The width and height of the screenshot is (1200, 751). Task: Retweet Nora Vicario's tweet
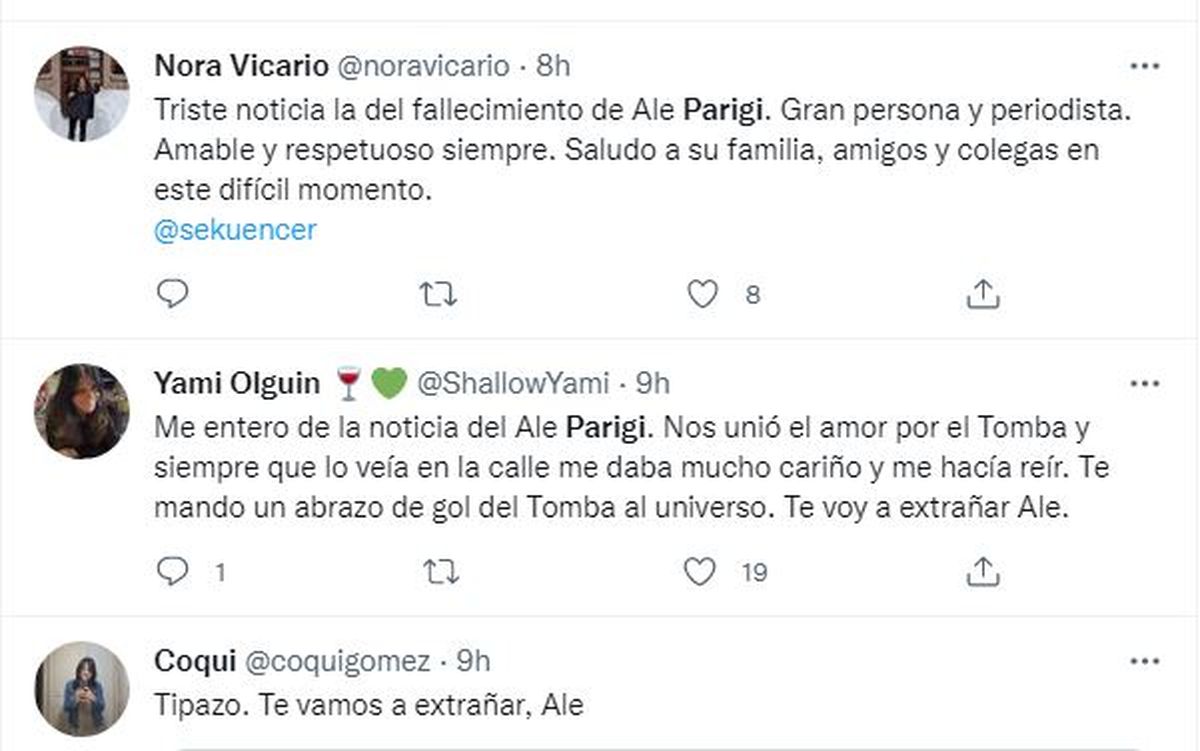tap(439, 293)
